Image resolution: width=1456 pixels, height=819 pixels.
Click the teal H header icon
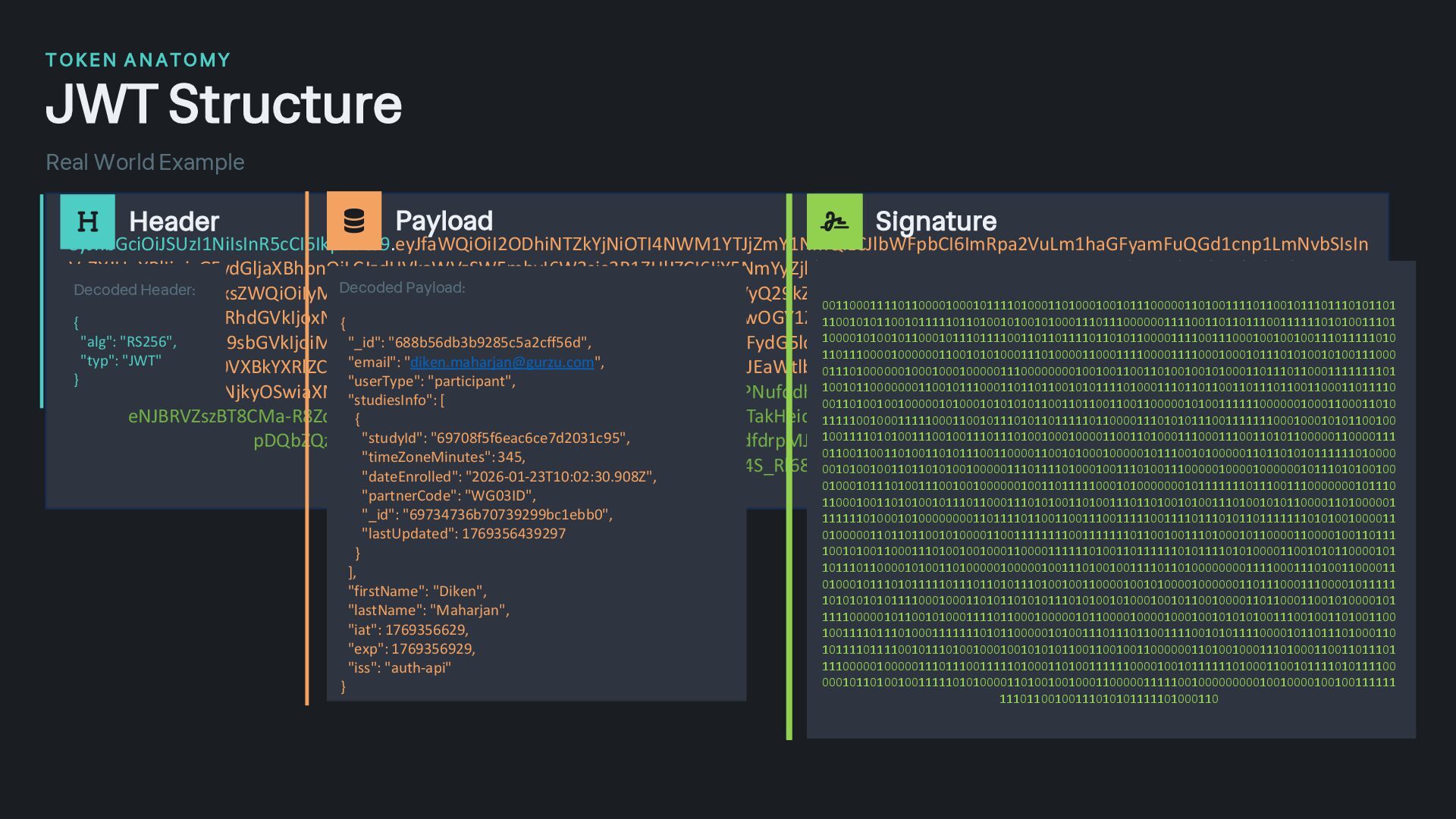point(88,221)
